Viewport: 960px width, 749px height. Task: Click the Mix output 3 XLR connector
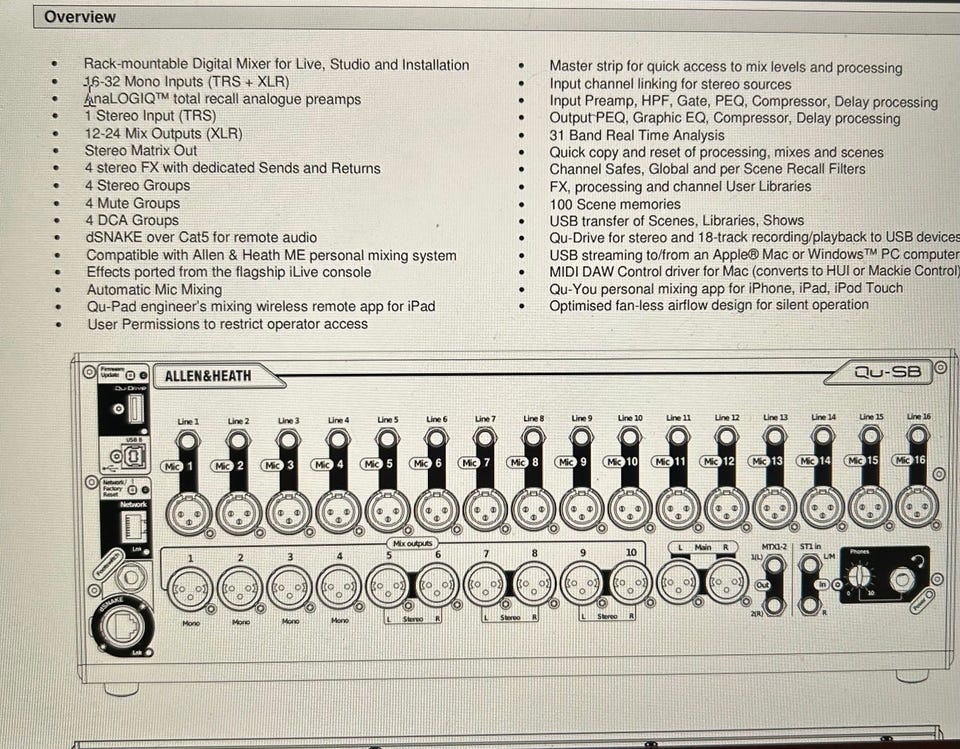(x=290, y=588)
